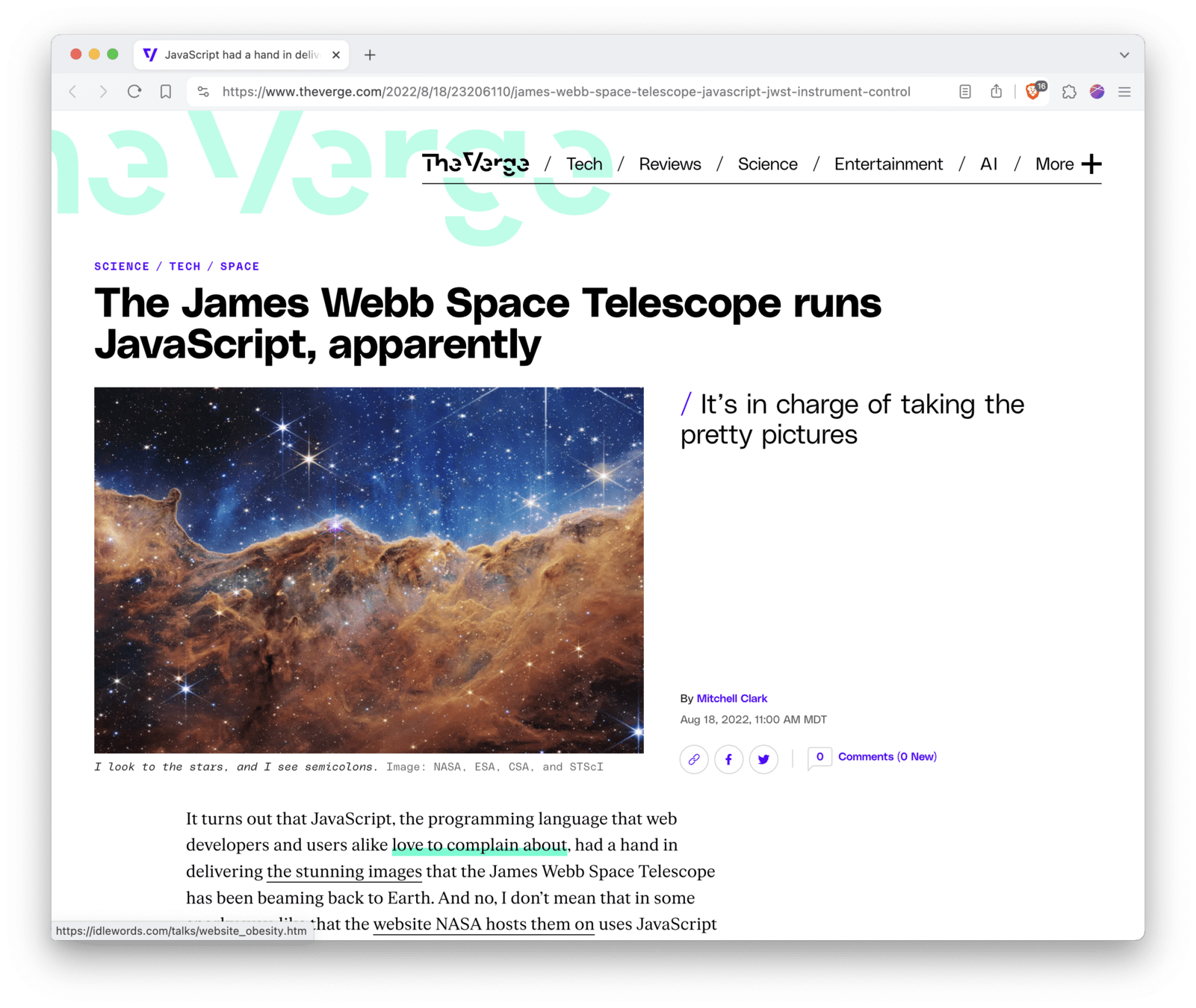1196x1008 pixels.
Task: Select the 'JavaScript had a hand' tab
Action: (241, 55)
